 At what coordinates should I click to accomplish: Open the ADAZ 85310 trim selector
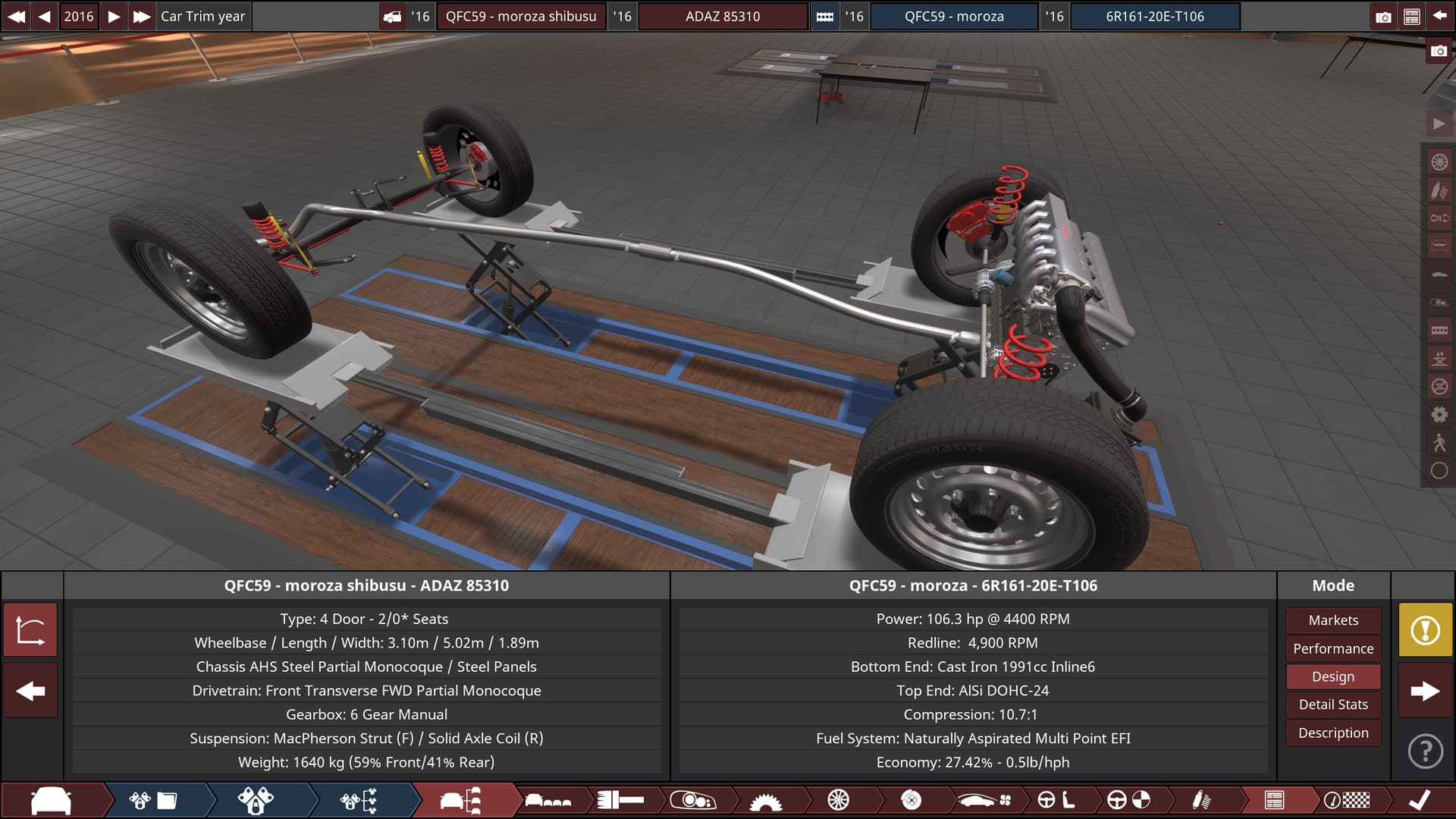pyautogui.click(x=722, y=16)
